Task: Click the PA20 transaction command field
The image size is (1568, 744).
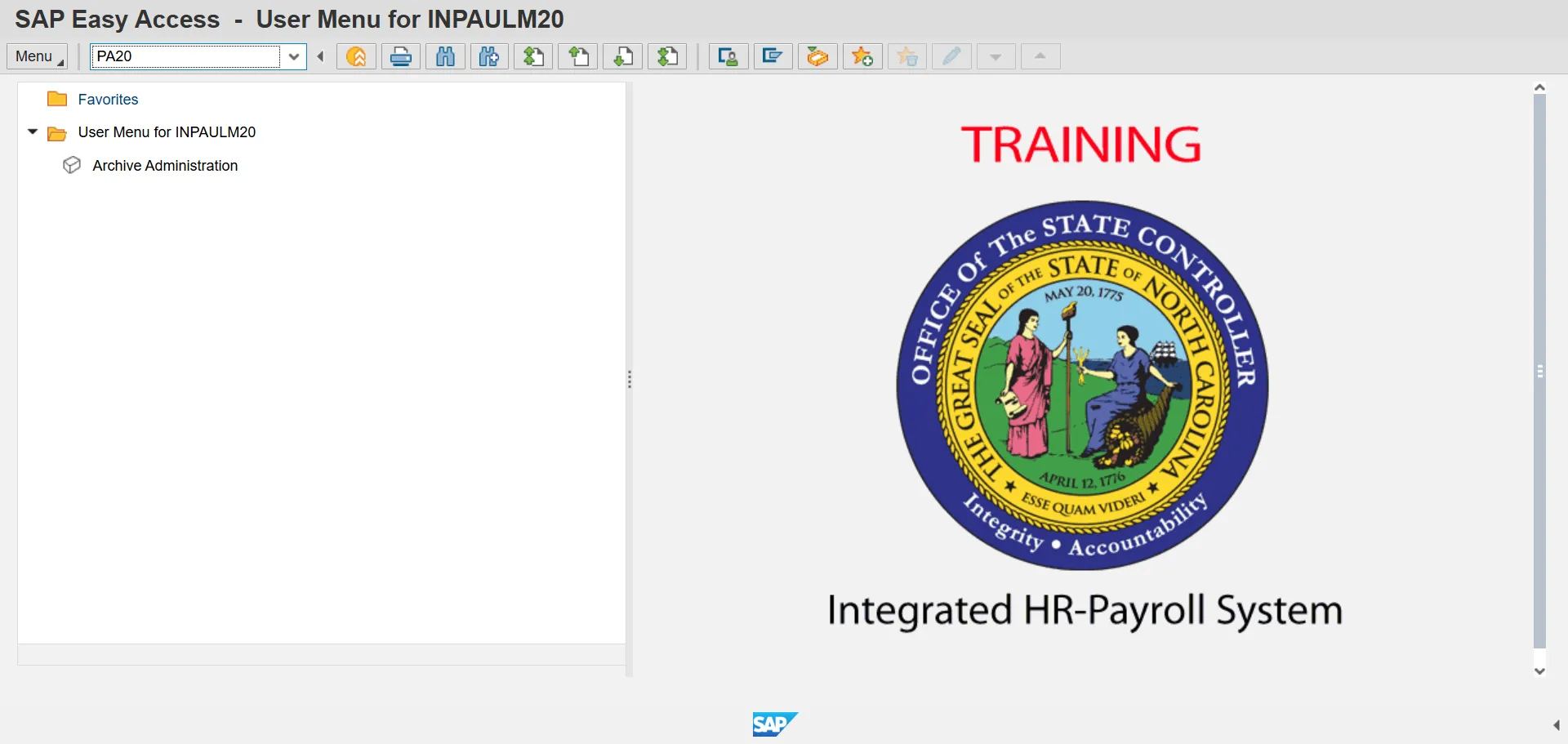Action: pyautogui.click(x=185, y=56)
